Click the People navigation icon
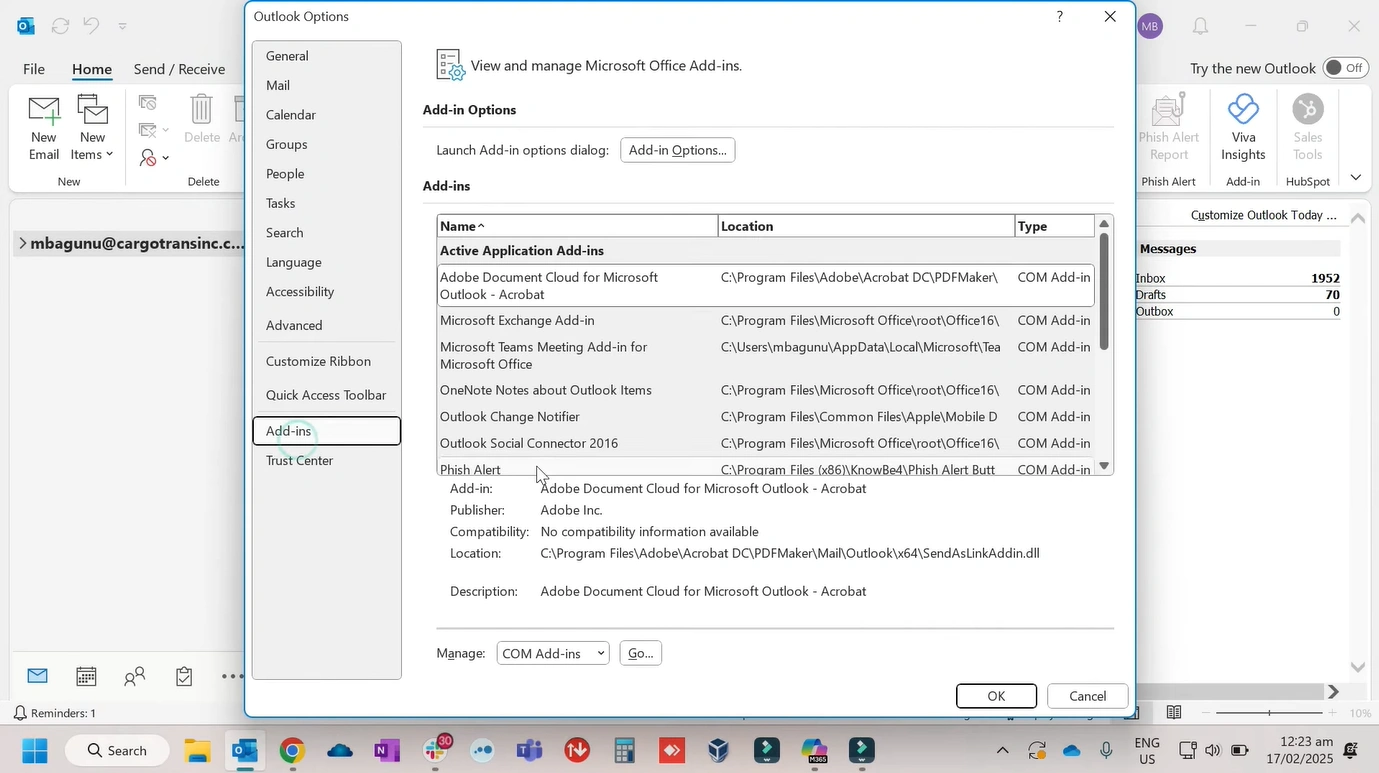 point(133,678)
